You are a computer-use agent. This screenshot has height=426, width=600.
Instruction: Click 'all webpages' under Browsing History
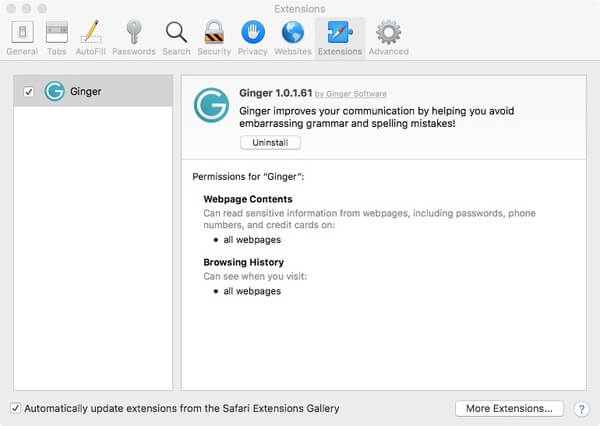(x=252, y=291)
